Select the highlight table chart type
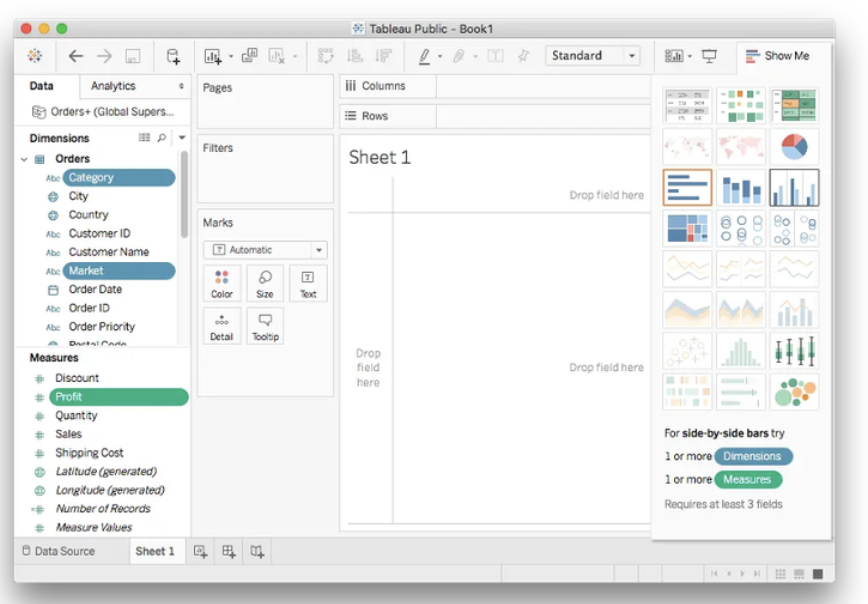Viewport: 868px width, 604px height. [x=794, y=106]
